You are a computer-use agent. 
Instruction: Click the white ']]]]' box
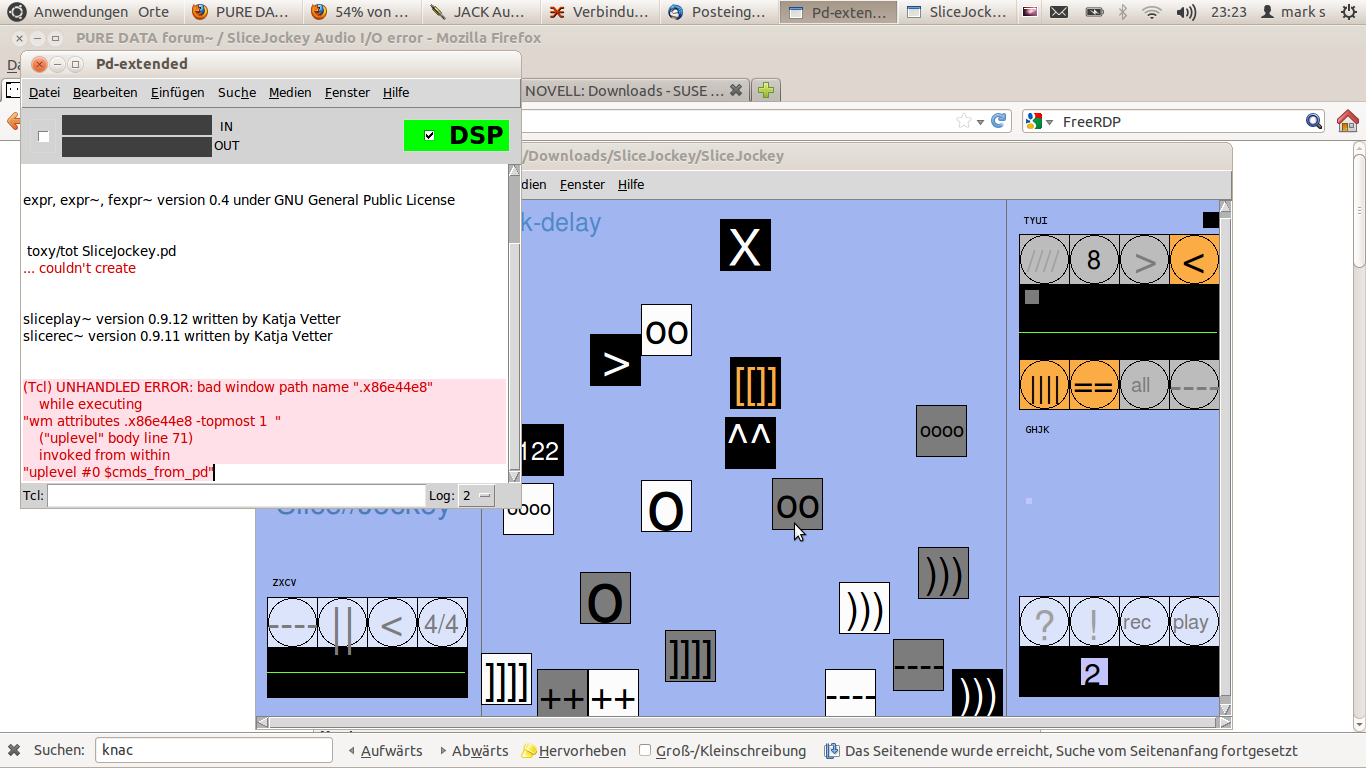[506, 679]
